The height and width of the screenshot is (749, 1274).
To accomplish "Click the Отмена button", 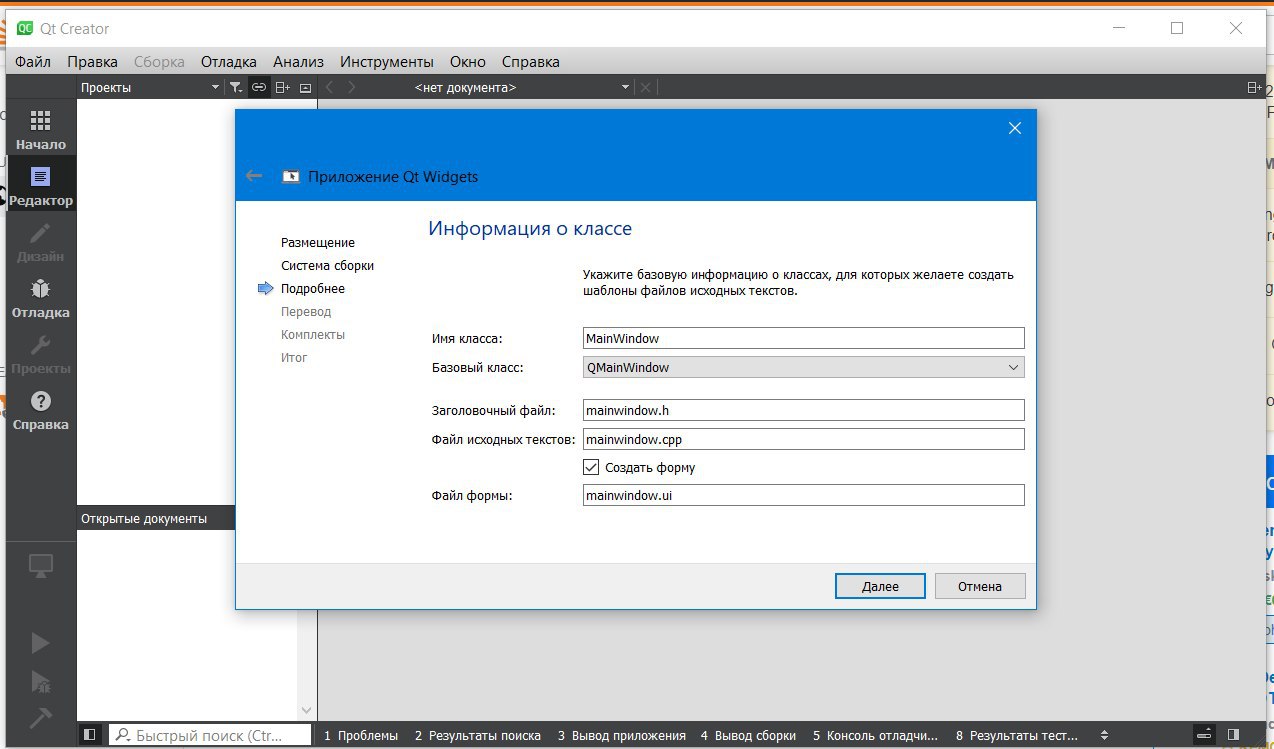I will [980, 586].
